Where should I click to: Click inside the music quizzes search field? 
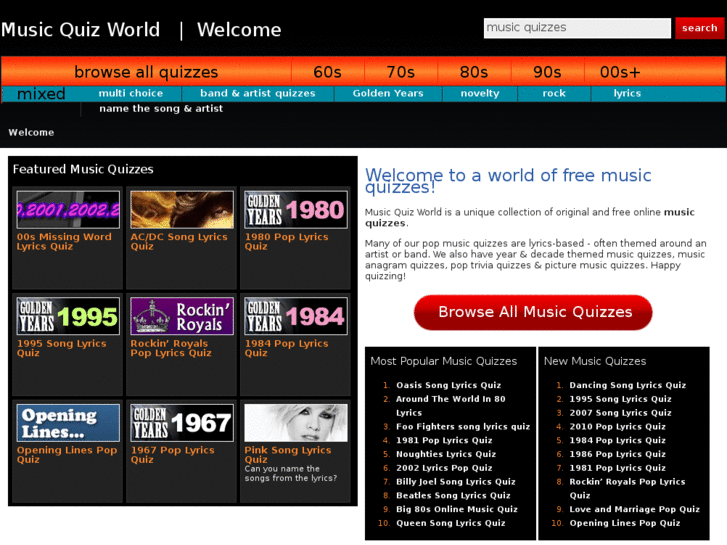(577, 28)
